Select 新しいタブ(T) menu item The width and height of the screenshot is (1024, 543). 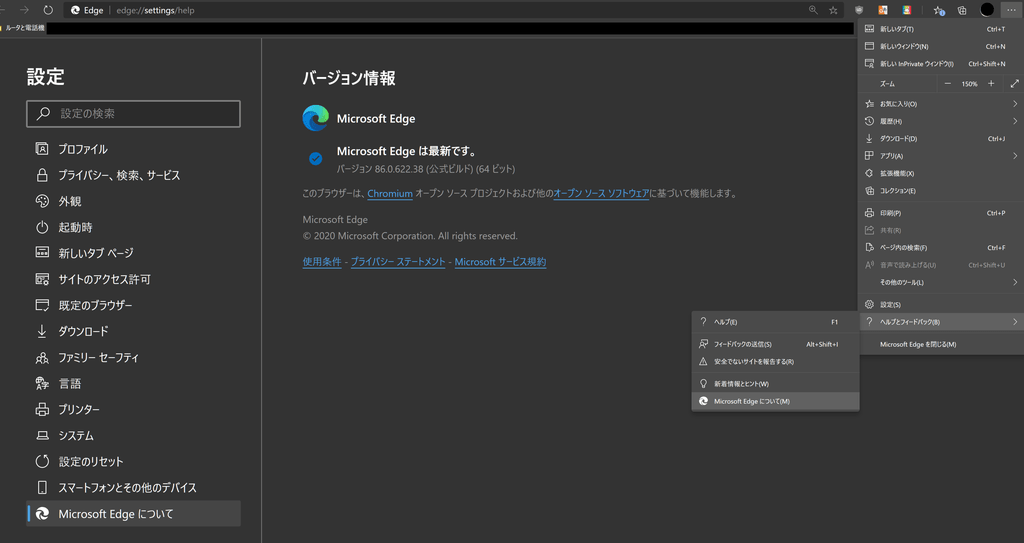click(940, 29)
